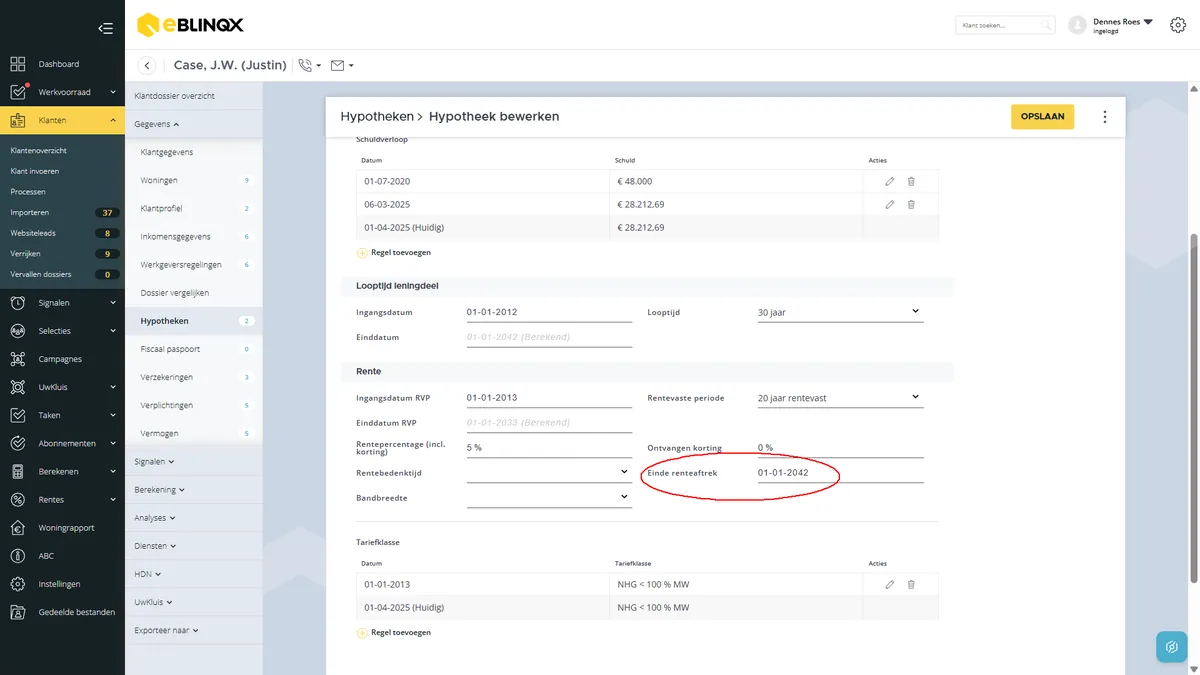The image size is (1200, 675).
Task: Expand the Signalen section in client menu
Action: pos(155,462)
